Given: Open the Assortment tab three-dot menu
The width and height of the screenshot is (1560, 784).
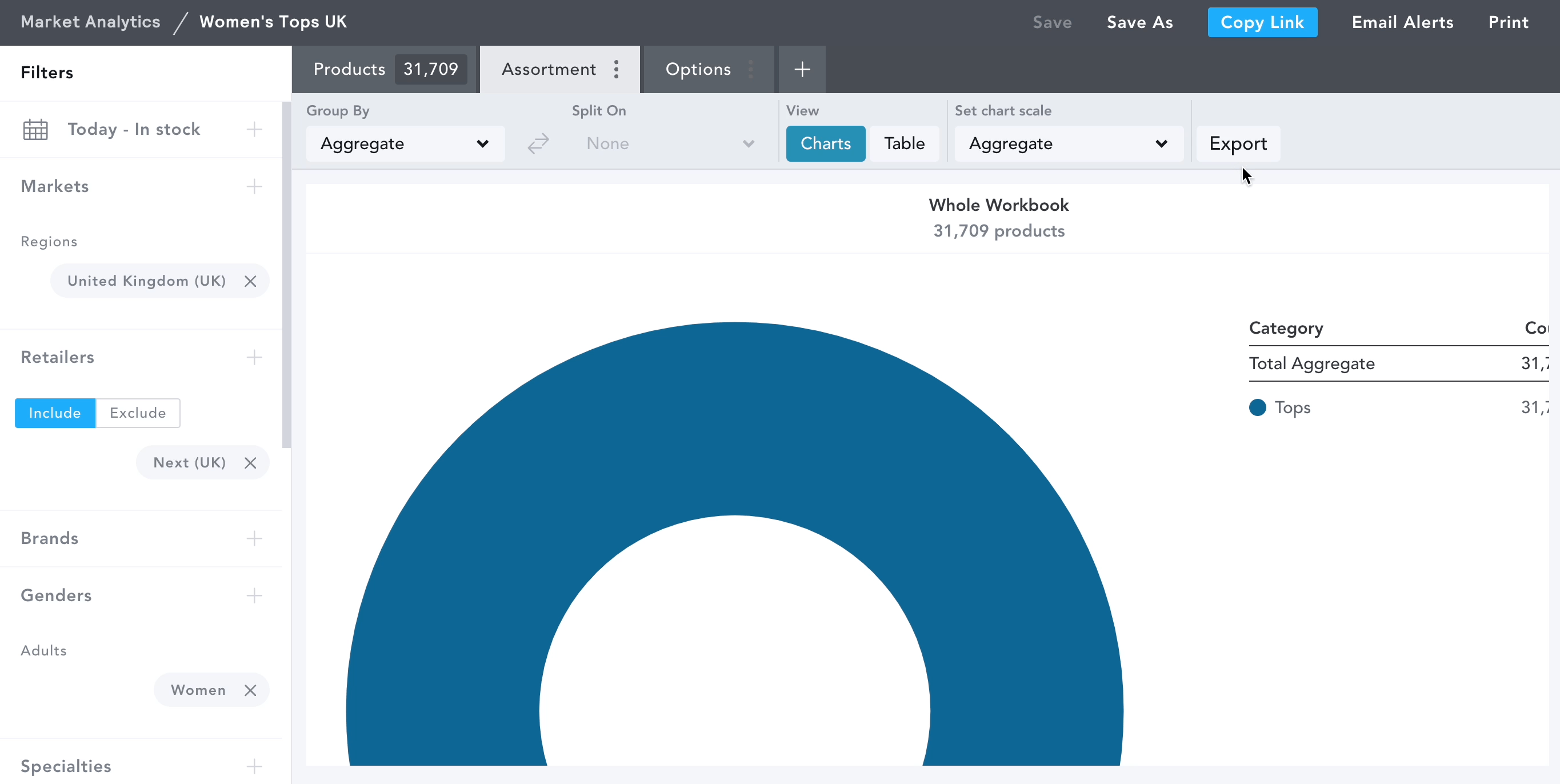Looking at the screenshot, I should coord(617,70).
